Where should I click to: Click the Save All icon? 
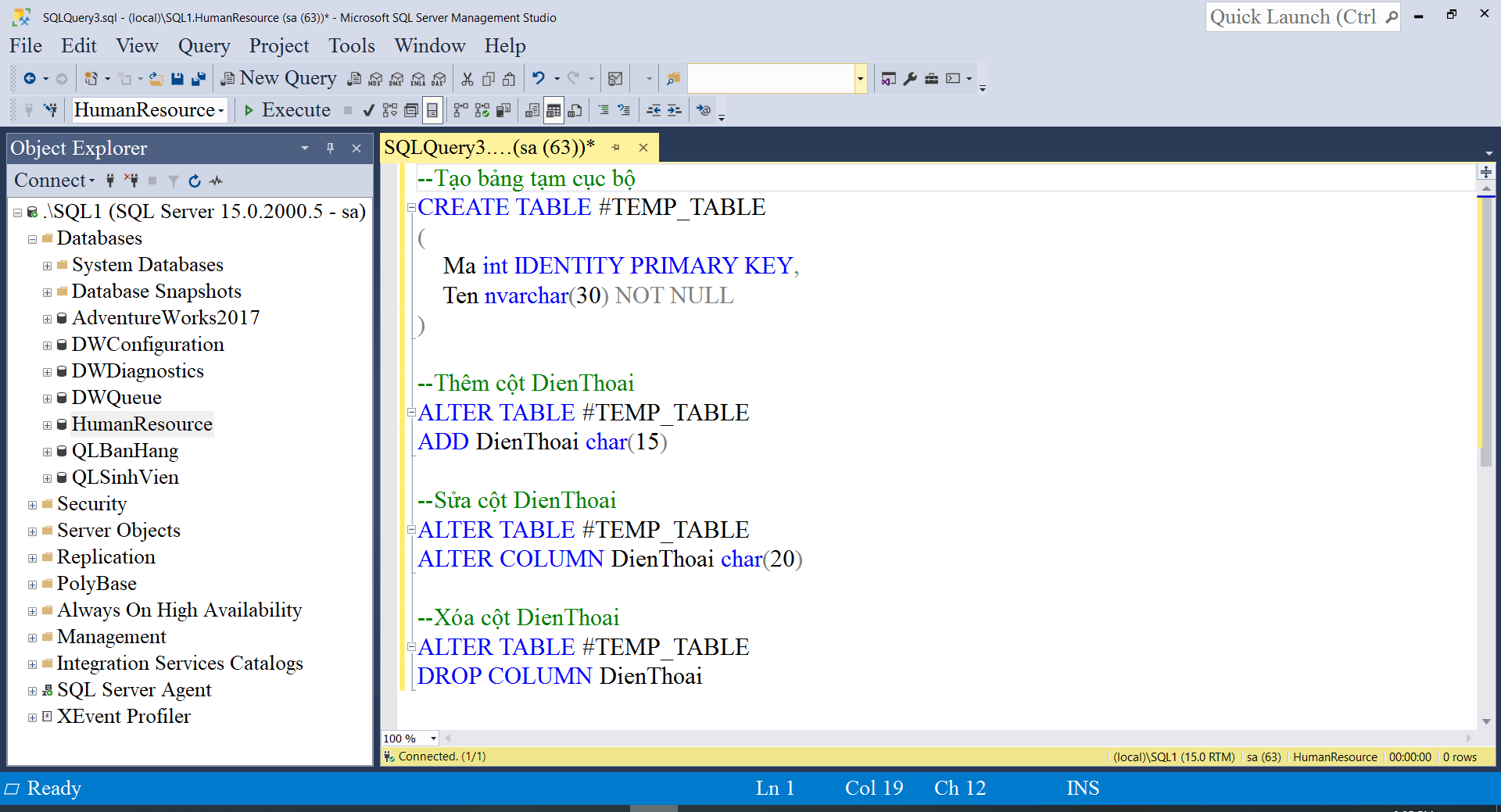click(199, 78)
